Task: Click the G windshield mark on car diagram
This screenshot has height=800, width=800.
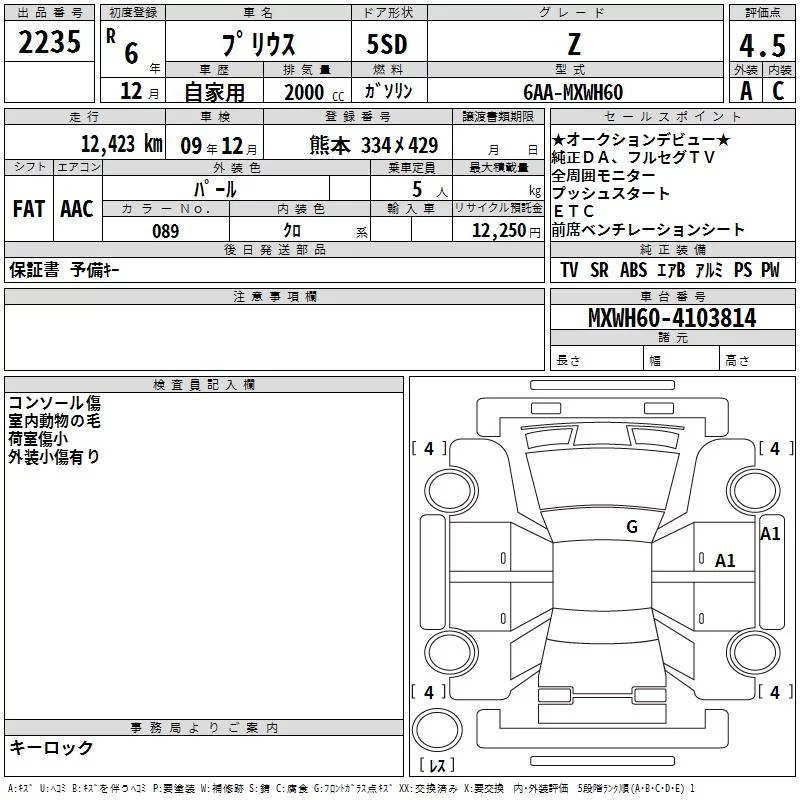Action: click(x=631, y=527)
